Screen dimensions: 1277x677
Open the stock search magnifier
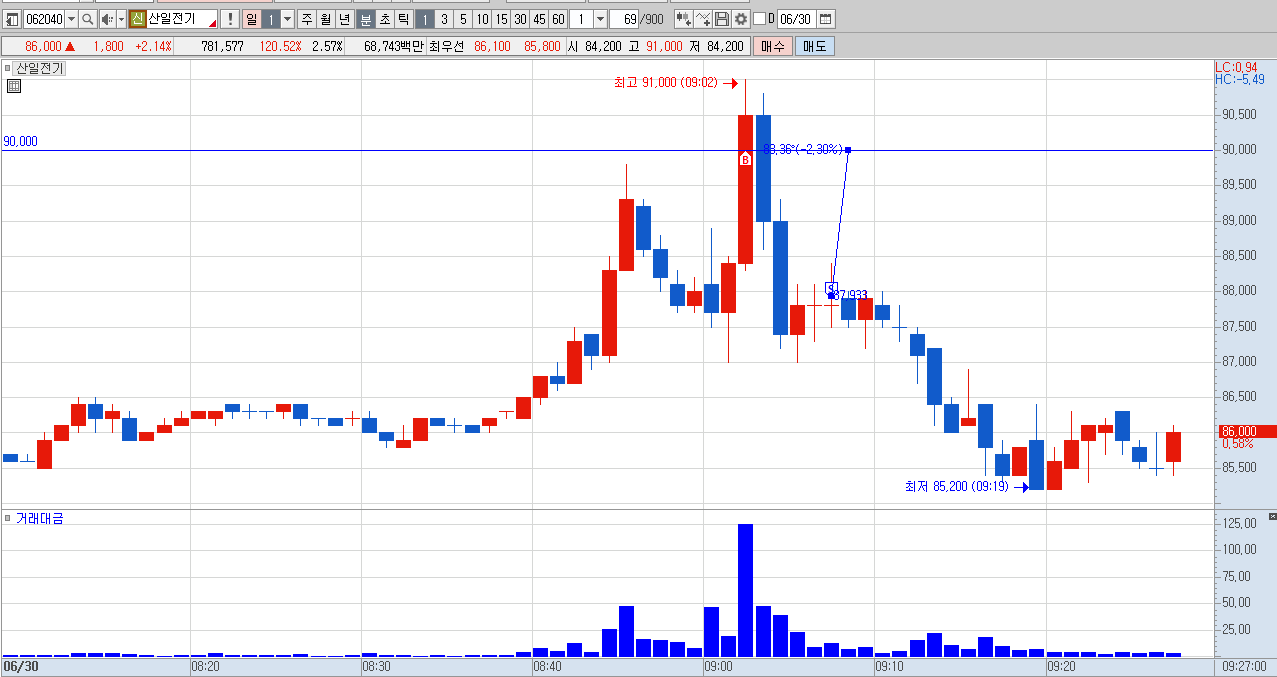(x=87, y=19)
